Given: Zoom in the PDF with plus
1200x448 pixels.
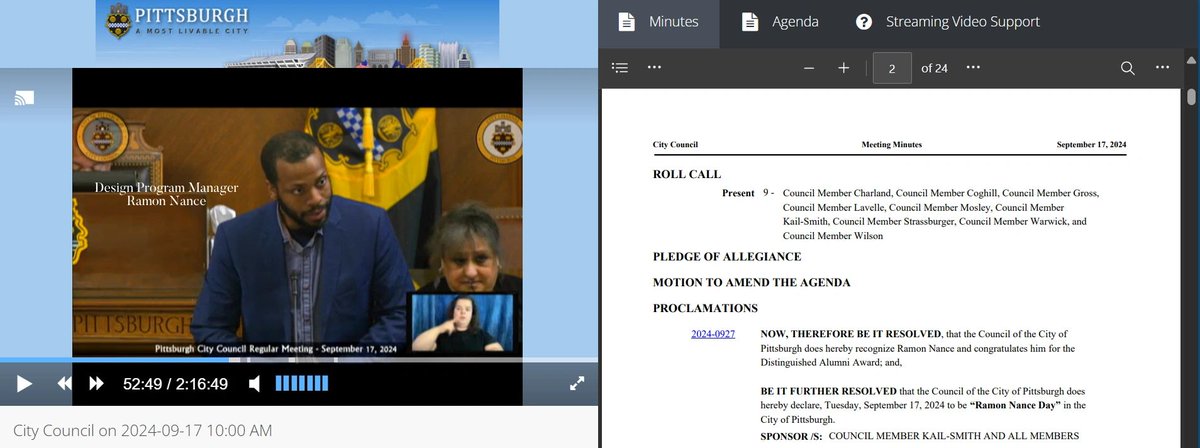Looking at the screenshot, I should tap(843, 68).
